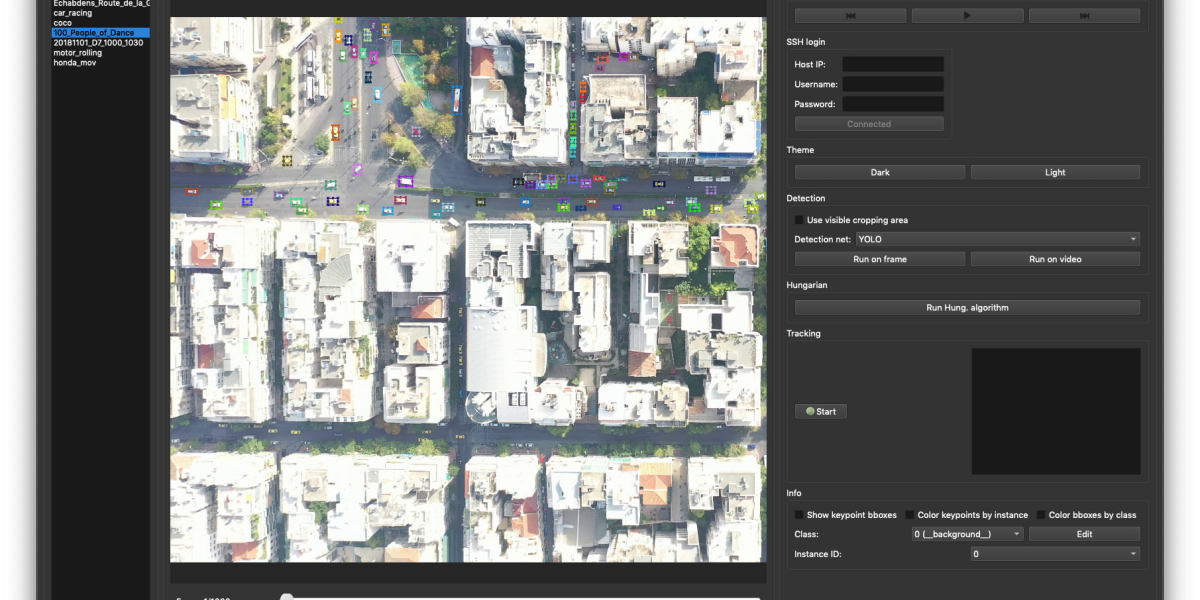Click the 'Run on frame' button
The image size is (1200, 600).
pos(879,259)
